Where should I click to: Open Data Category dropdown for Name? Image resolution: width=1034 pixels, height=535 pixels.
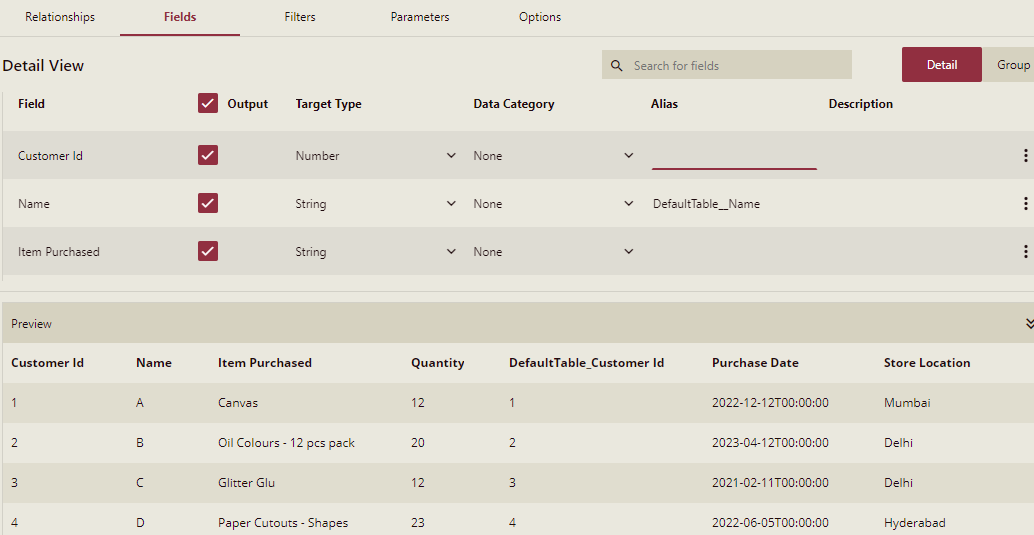point(554,204)
